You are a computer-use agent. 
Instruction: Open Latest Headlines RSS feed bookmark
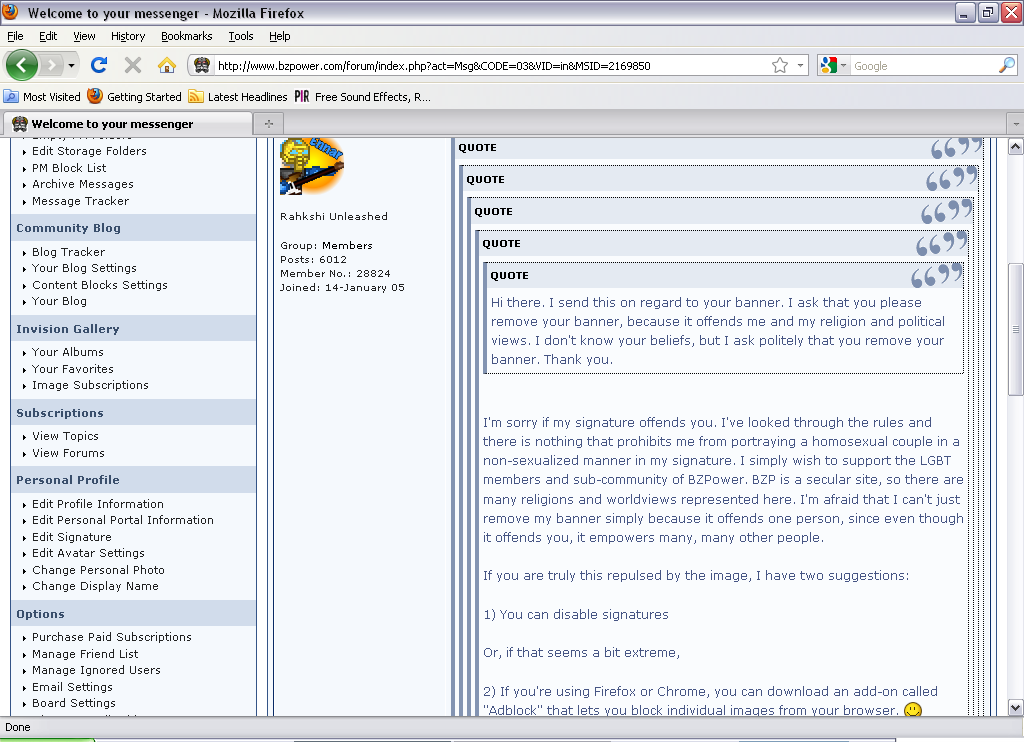pos(238,97)
